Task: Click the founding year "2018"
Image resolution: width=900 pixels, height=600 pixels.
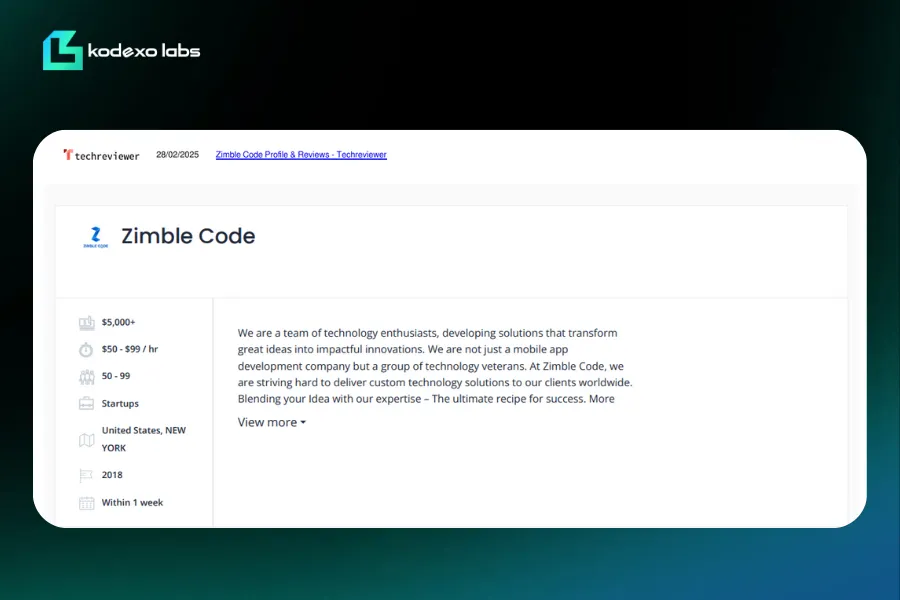Action: coord(112,475)
